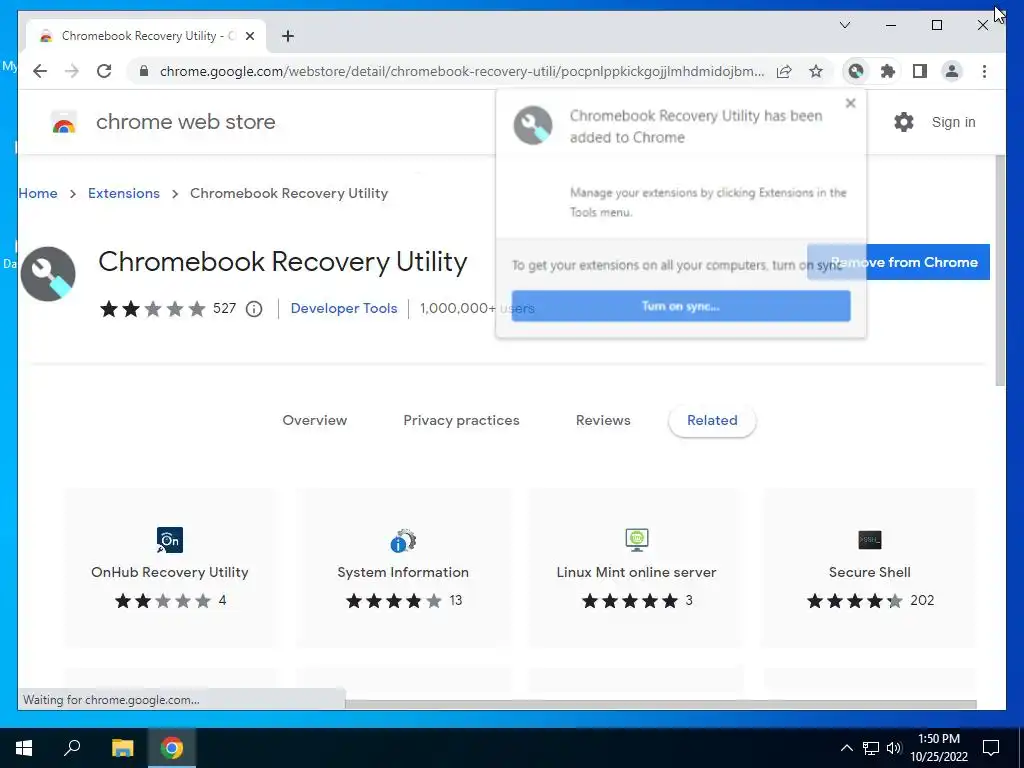Click Turn on sync button
The height and width of the screenshot is (768, 1024).
(680, 306)
